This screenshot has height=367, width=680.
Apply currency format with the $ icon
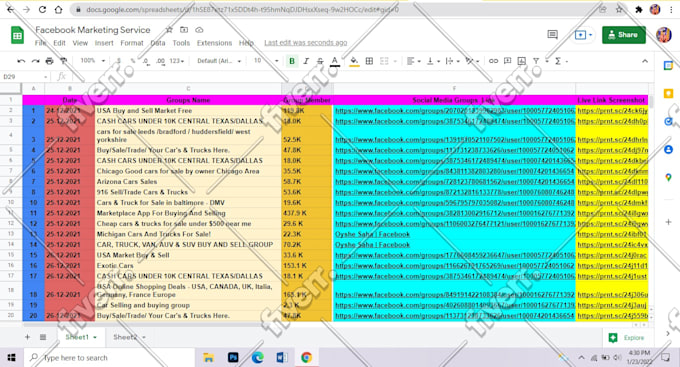pos(119,61)
